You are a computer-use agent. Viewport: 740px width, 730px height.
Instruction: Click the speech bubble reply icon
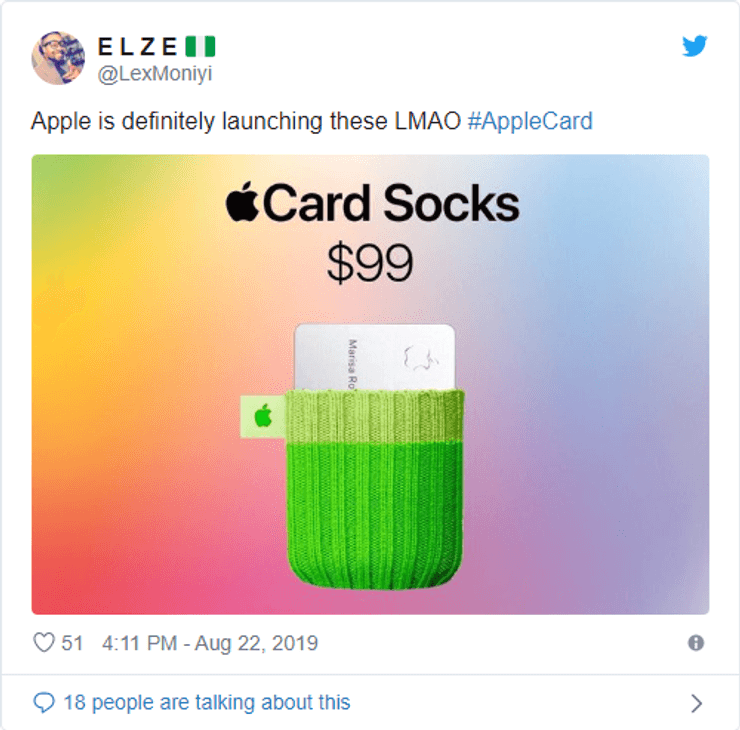coord(44,703)
